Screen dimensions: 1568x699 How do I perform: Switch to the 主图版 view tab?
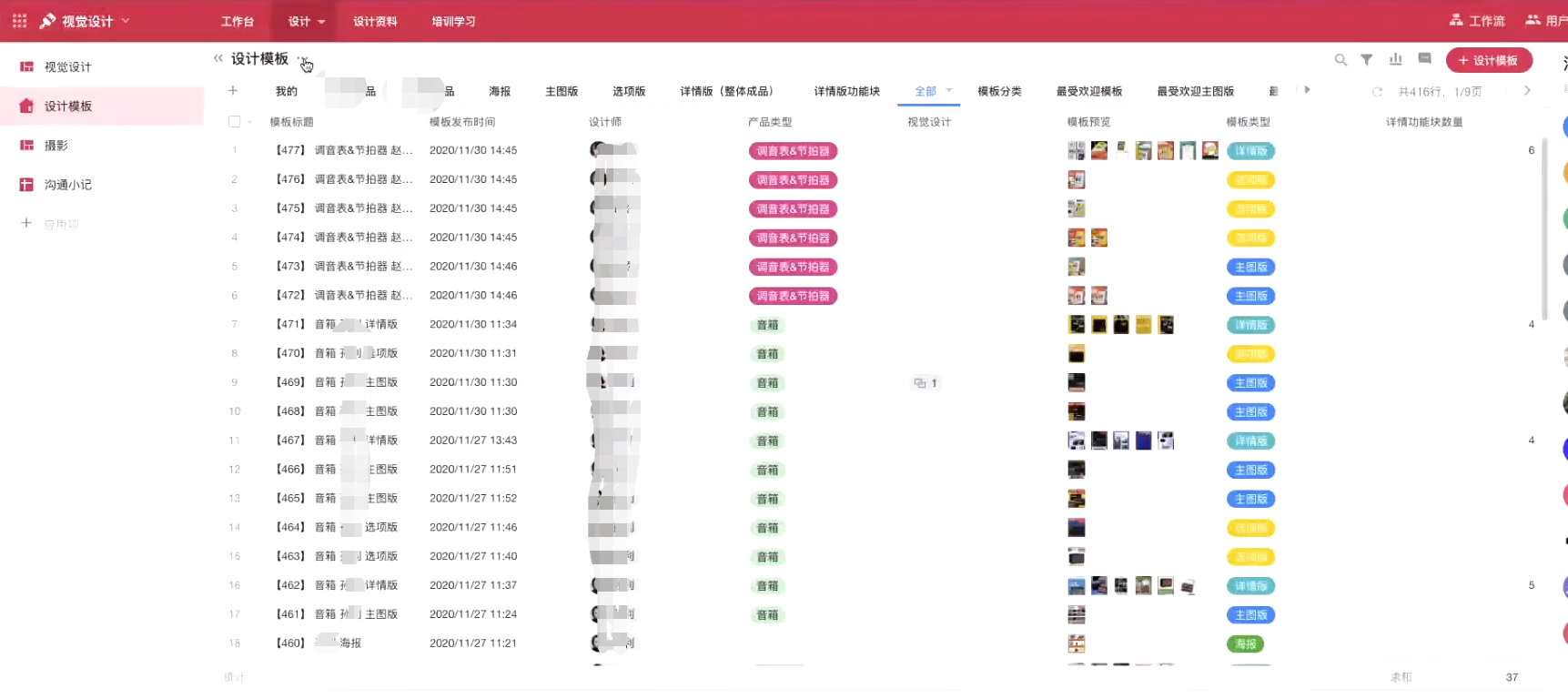point(561,91)
